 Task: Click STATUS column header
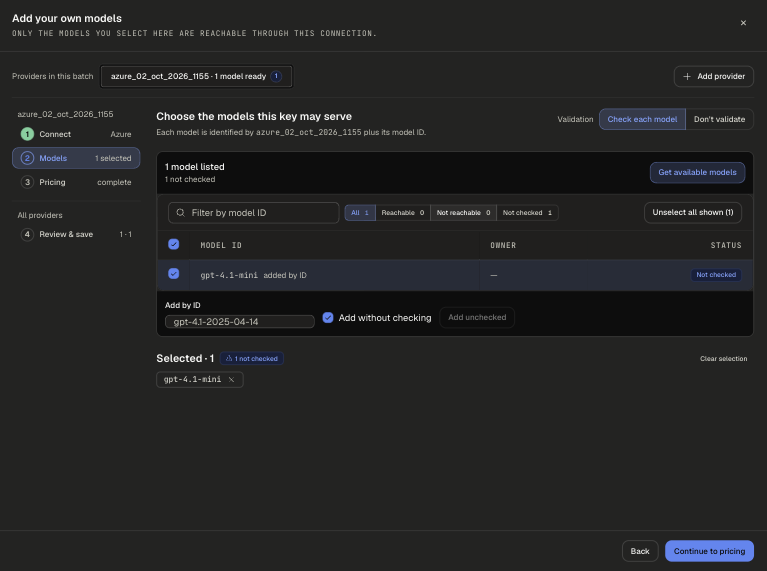[x=726, y=245]
